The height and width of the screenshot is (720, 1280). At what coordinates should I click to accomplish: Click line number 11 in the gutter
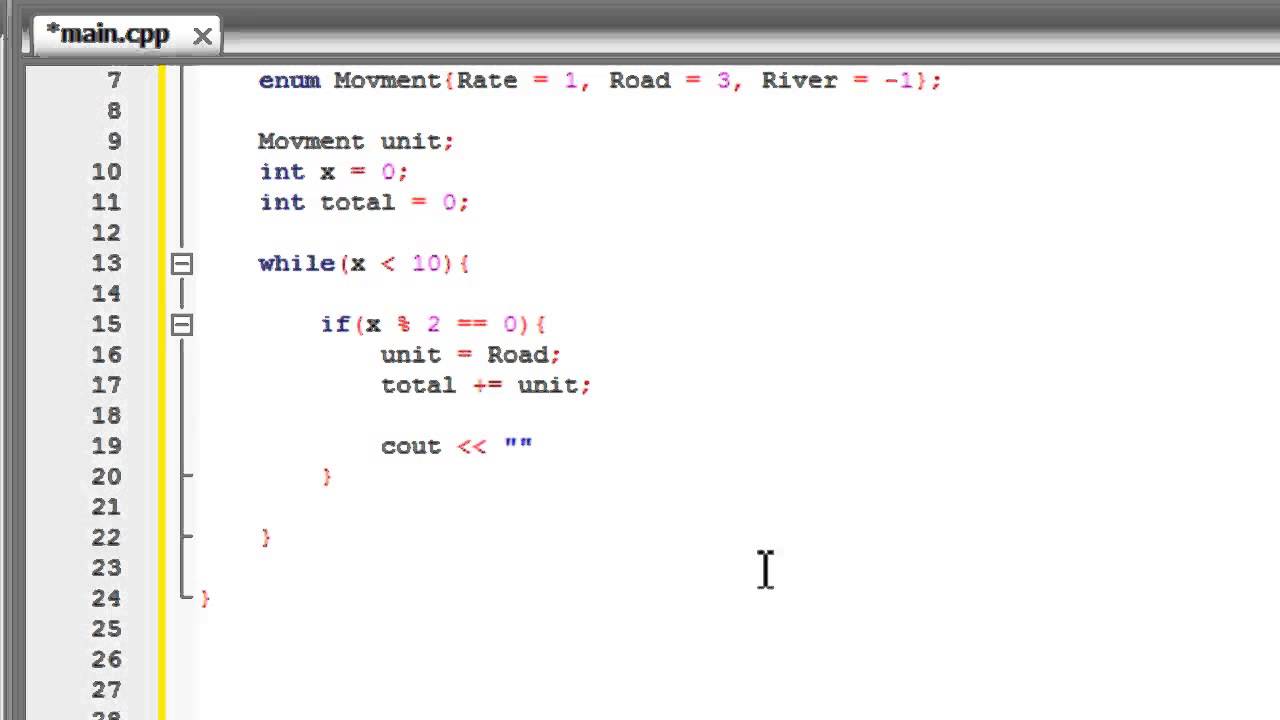point(106,202)
